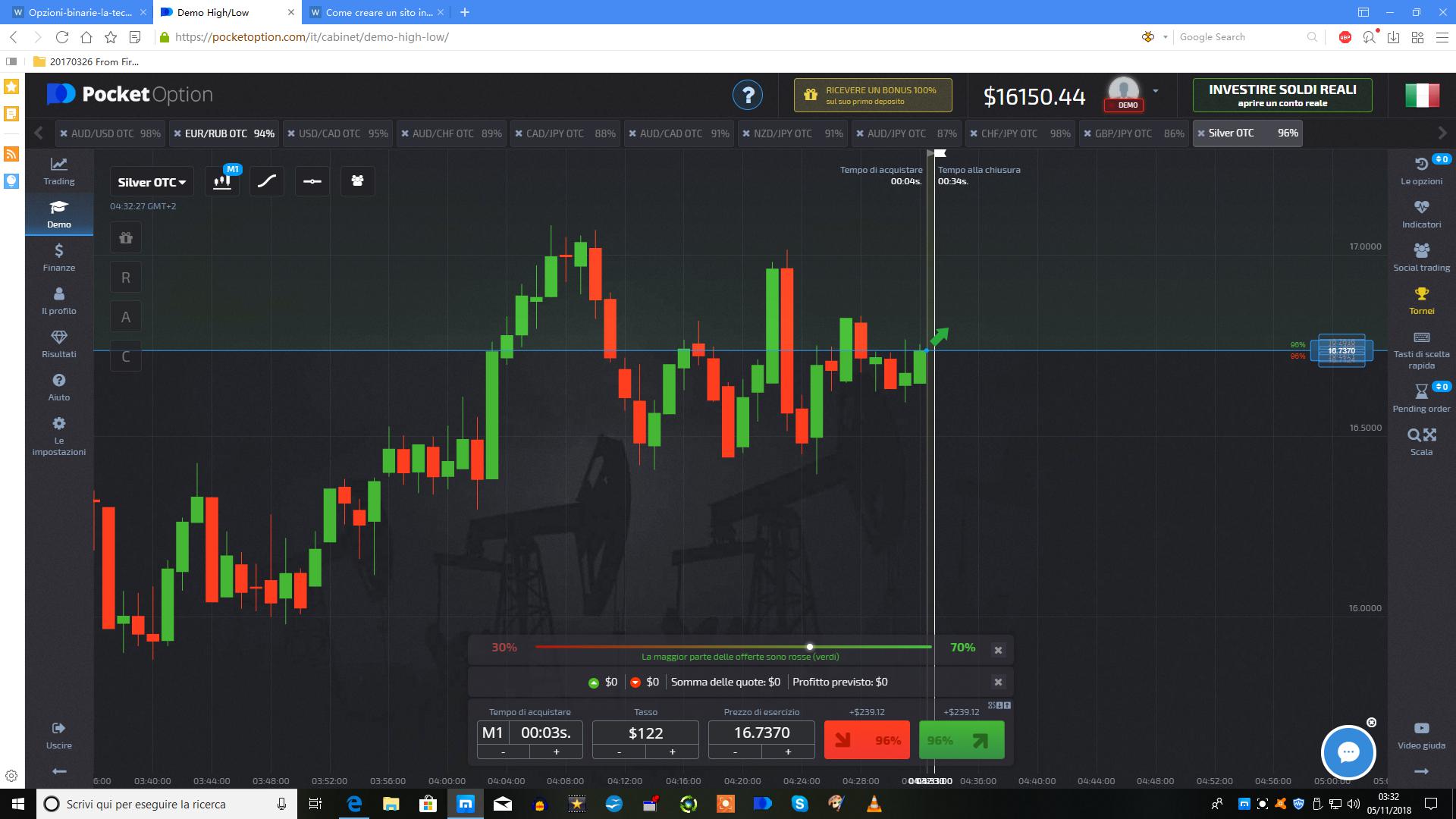Open Social trading panel
Viewport: 1456px width, 819px height.
[1421, 257]
